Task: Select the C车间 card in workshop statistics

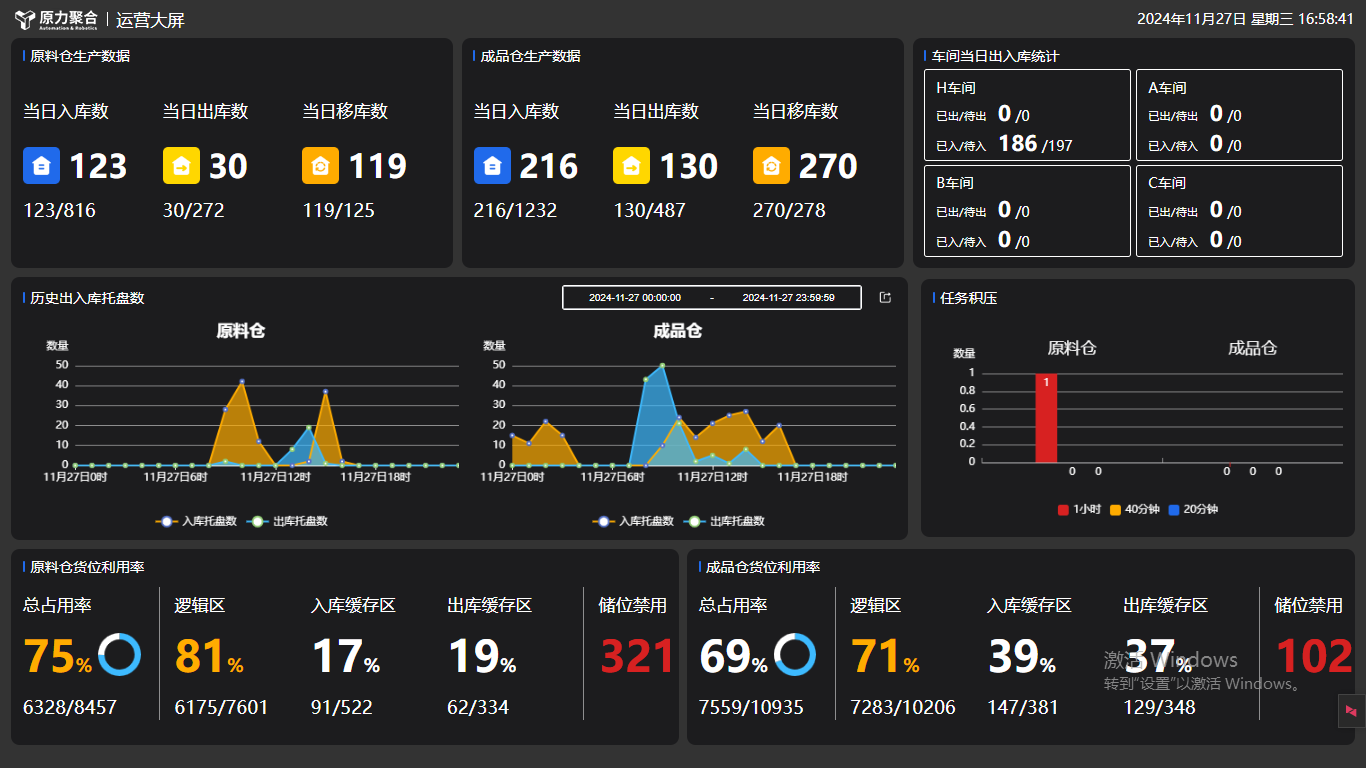Action: point(1239,211)
